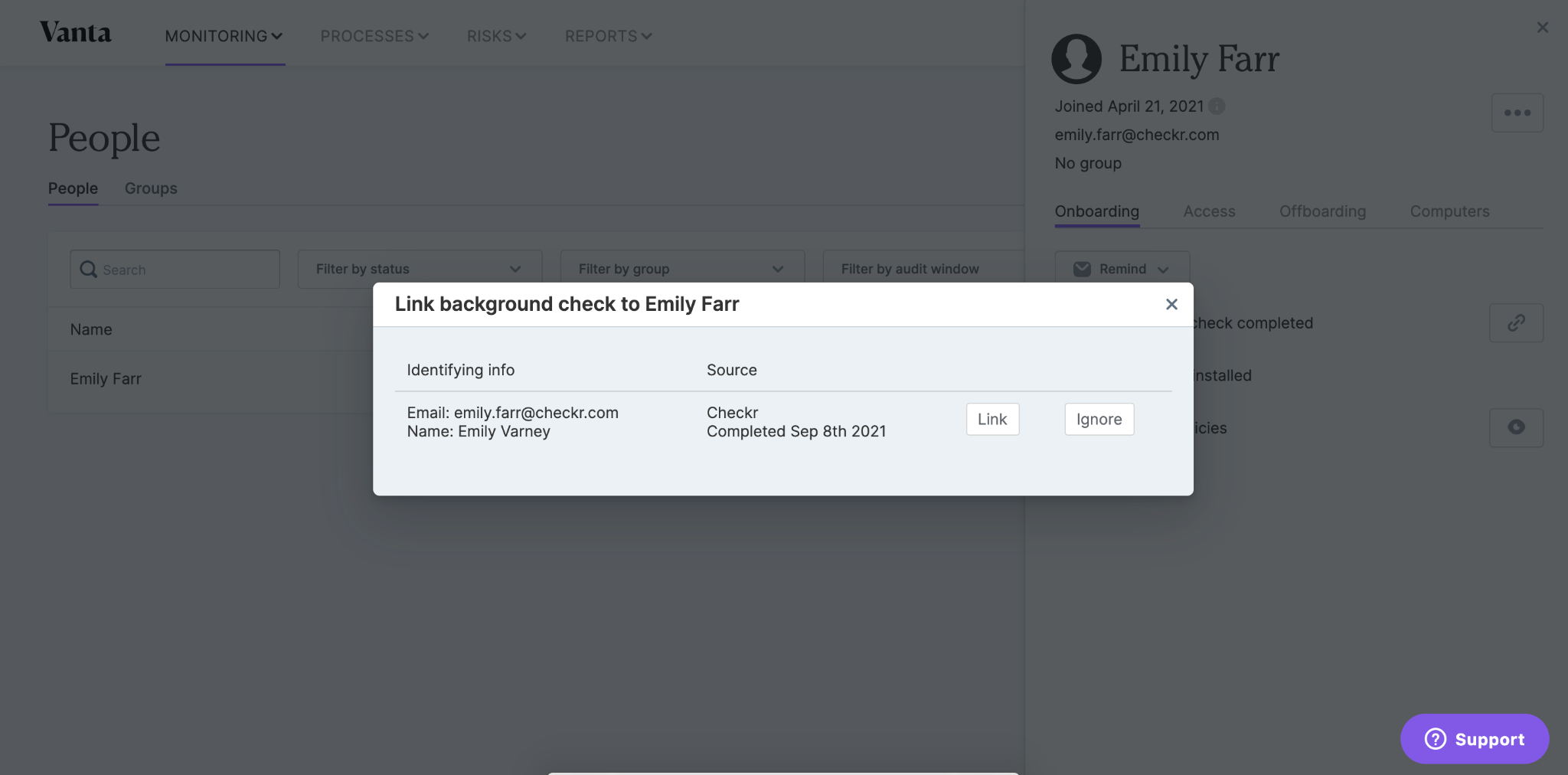
Task: Expand the PROCESSES menu
Action: [x=374, y=36]
